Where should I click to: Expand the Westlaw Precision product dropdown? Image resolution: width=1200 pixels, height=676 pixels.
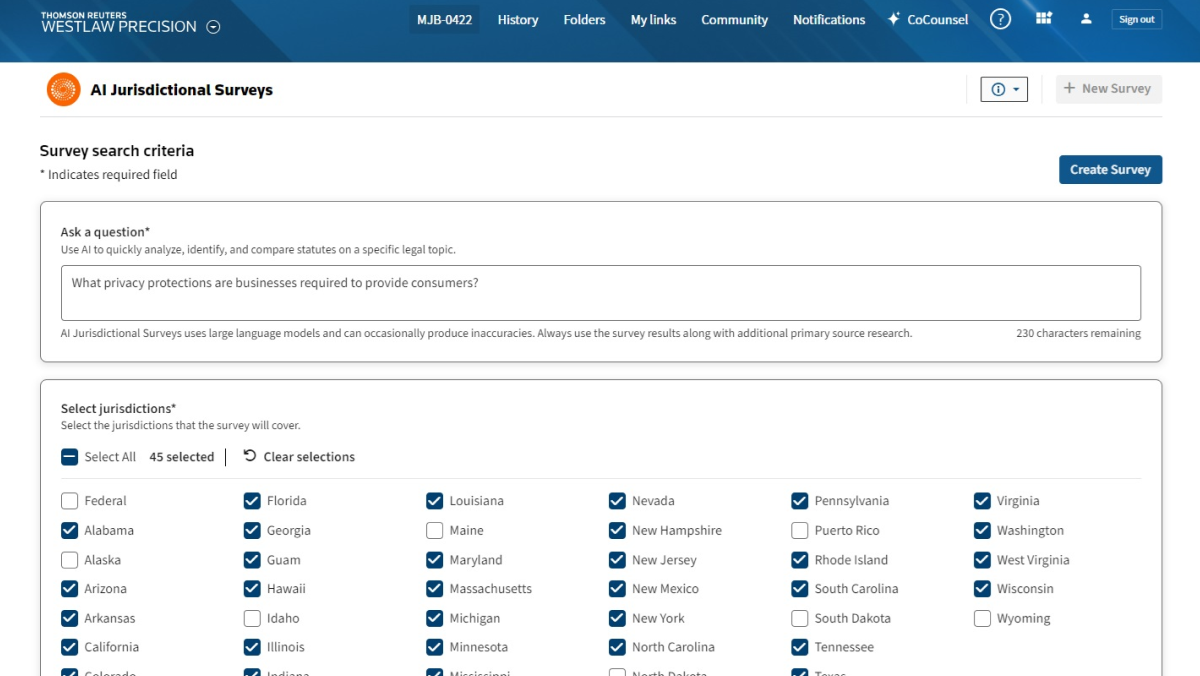213,27
